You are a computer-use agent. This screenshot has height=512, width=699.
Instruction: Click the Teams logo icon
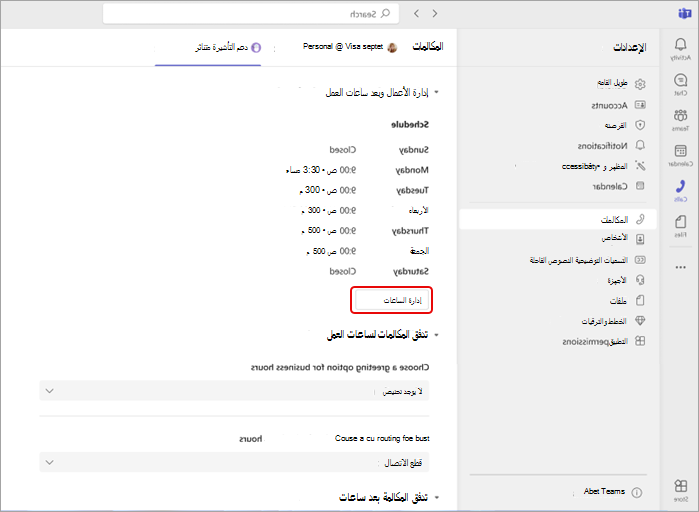coord(684,14)
